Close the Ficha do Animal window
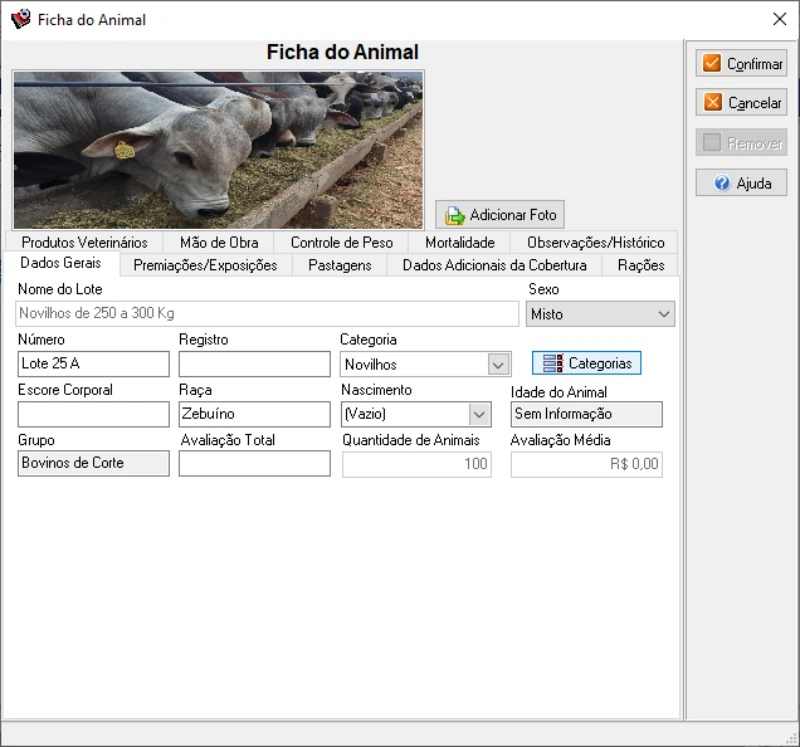Viewport: 800px width, 747px height. pos(780,19)
